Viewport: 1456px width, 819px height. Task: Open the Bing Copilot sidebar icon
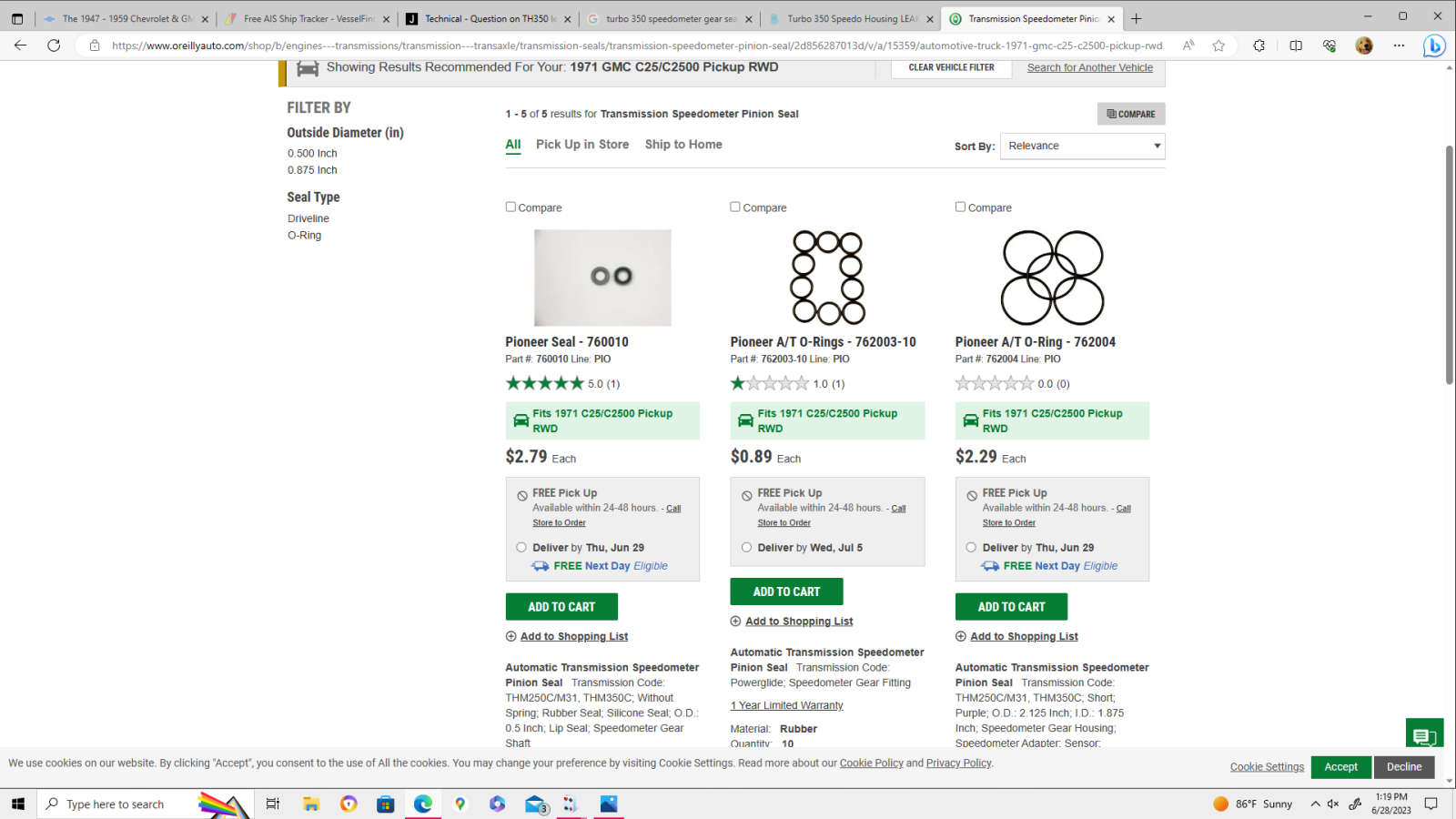(1434, 45)
